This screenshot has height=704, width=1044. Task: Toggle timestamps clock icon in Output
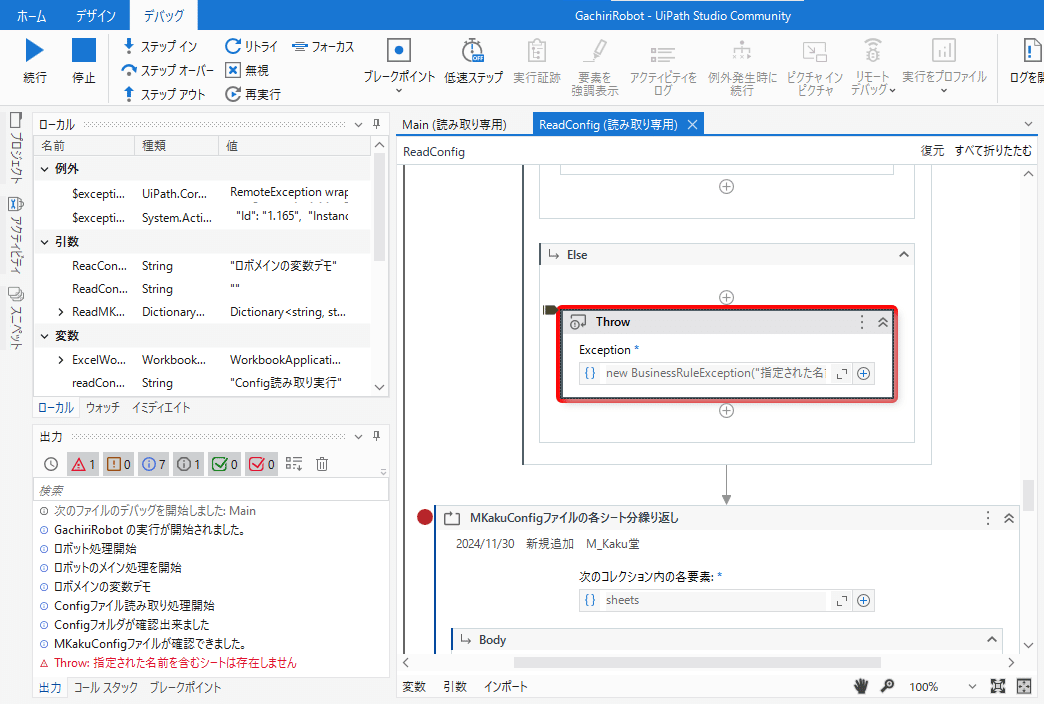pyautogui.click(x=51, y=464)
